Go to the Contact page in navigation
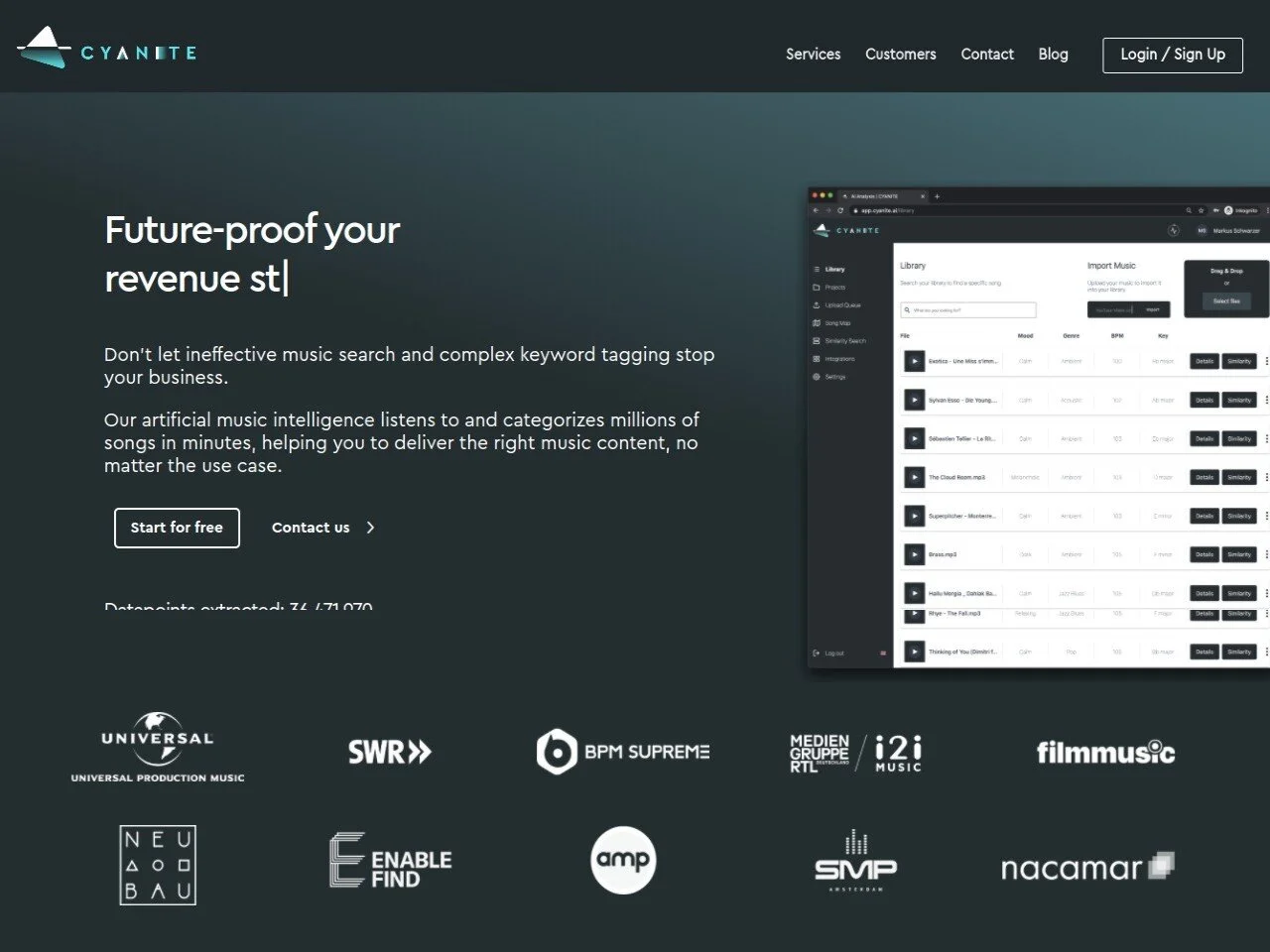The image size is (1270, 952). [x=987, y=55]
